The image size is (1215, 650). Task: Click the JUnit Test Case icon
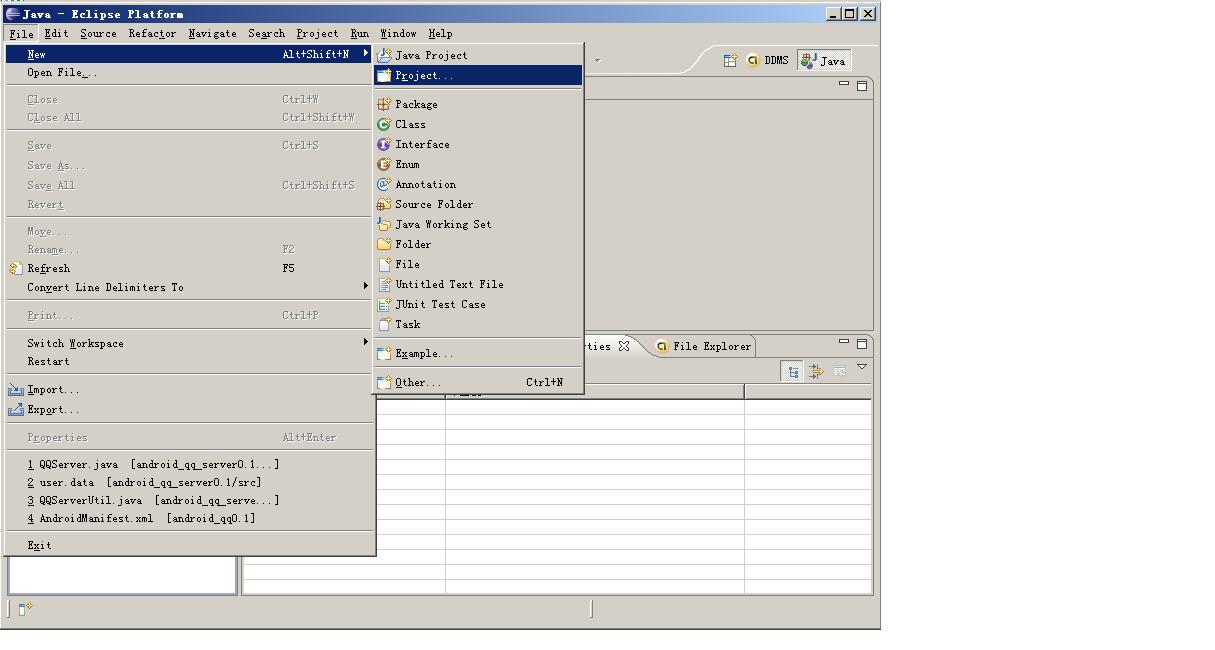pyautogui.click(x=384, y=304)
